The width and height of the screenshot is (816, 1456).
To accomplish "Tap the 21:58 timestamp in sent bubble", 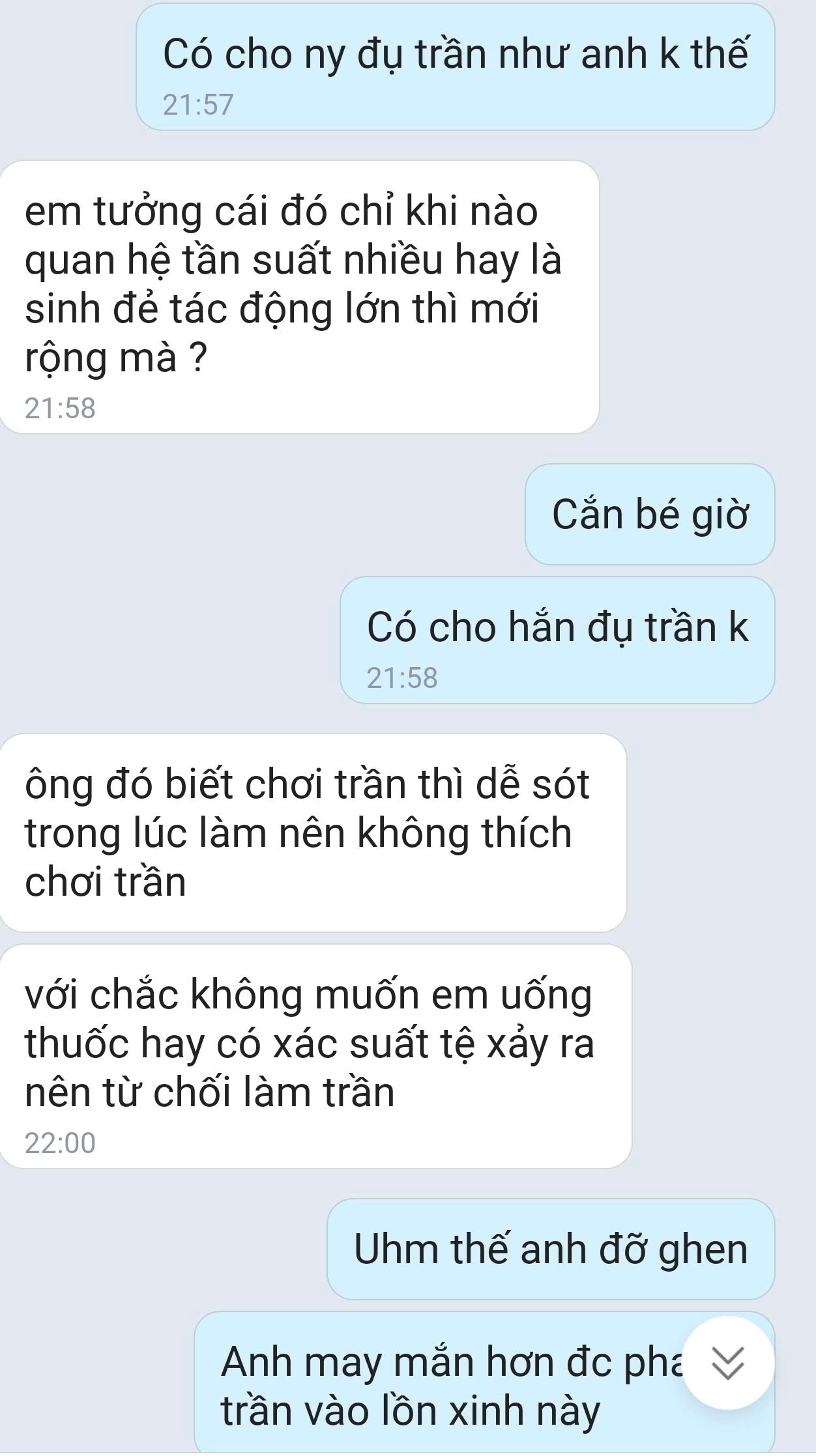I will pyautogui.click(x=402, y=678).
